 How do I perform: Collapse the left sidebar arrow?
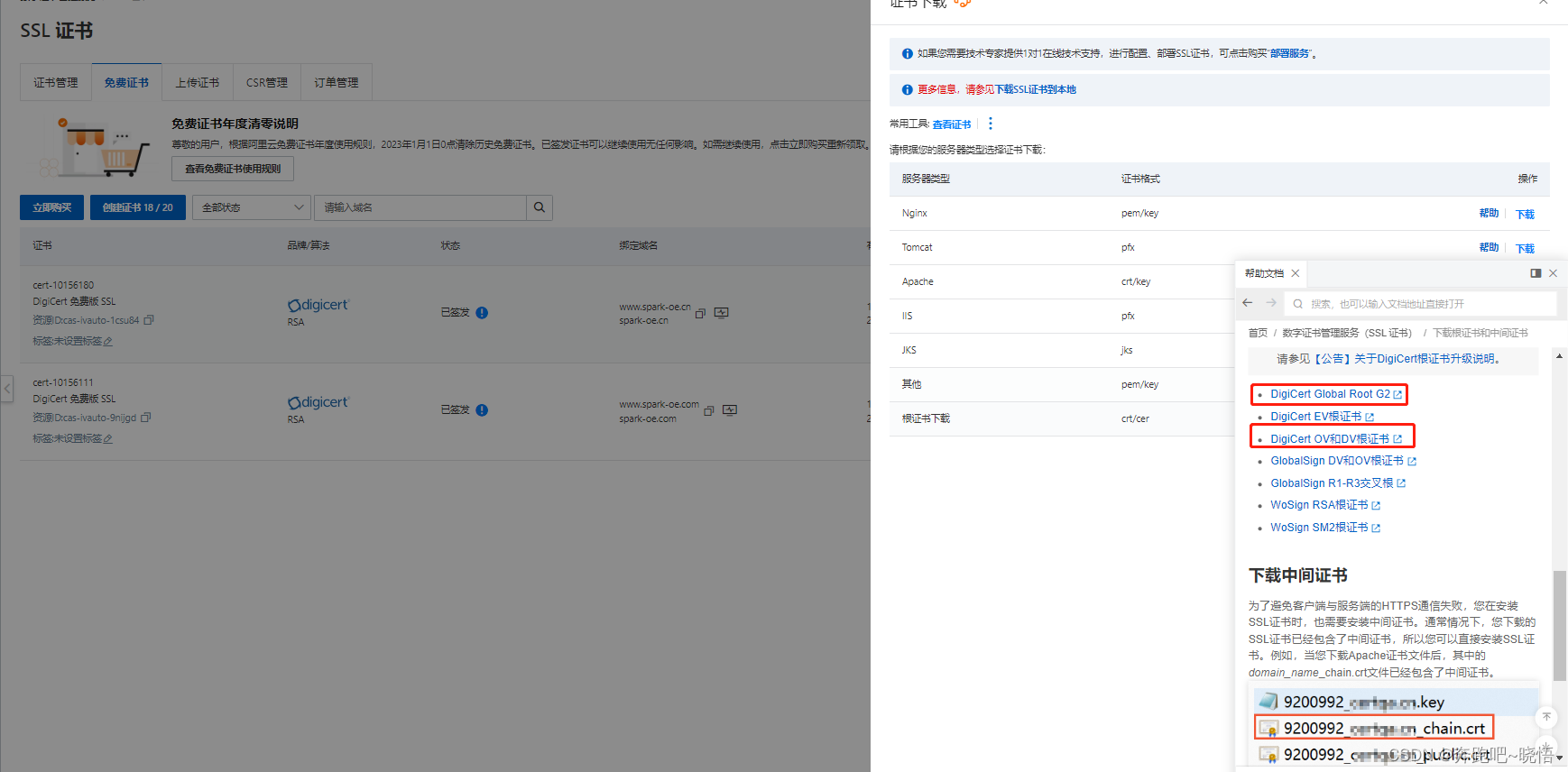click(6, 389)
